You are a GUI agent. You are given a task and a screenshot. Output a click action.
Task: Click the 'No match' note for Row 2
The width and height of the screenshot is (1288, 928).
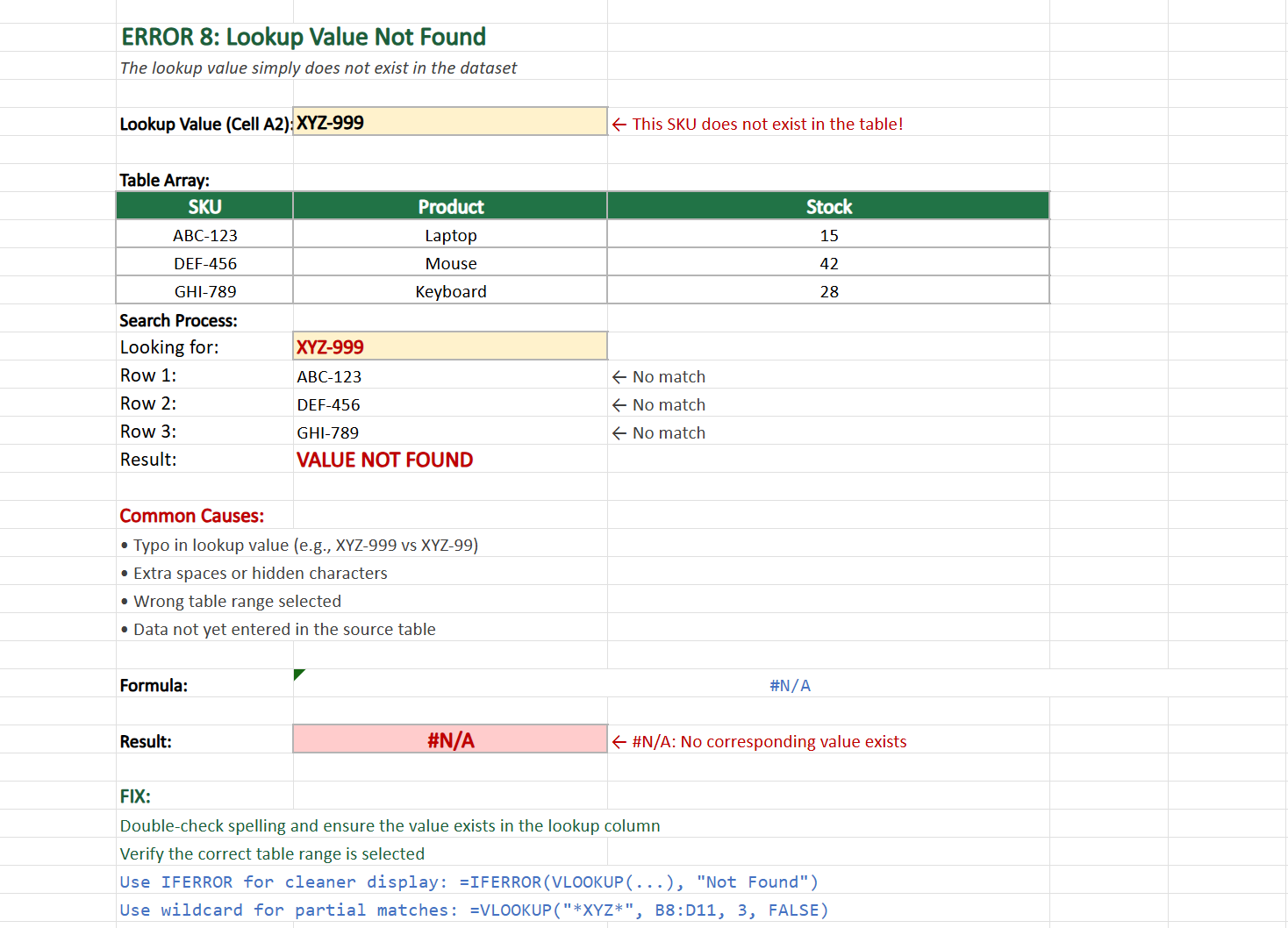(x=659, y=404)
